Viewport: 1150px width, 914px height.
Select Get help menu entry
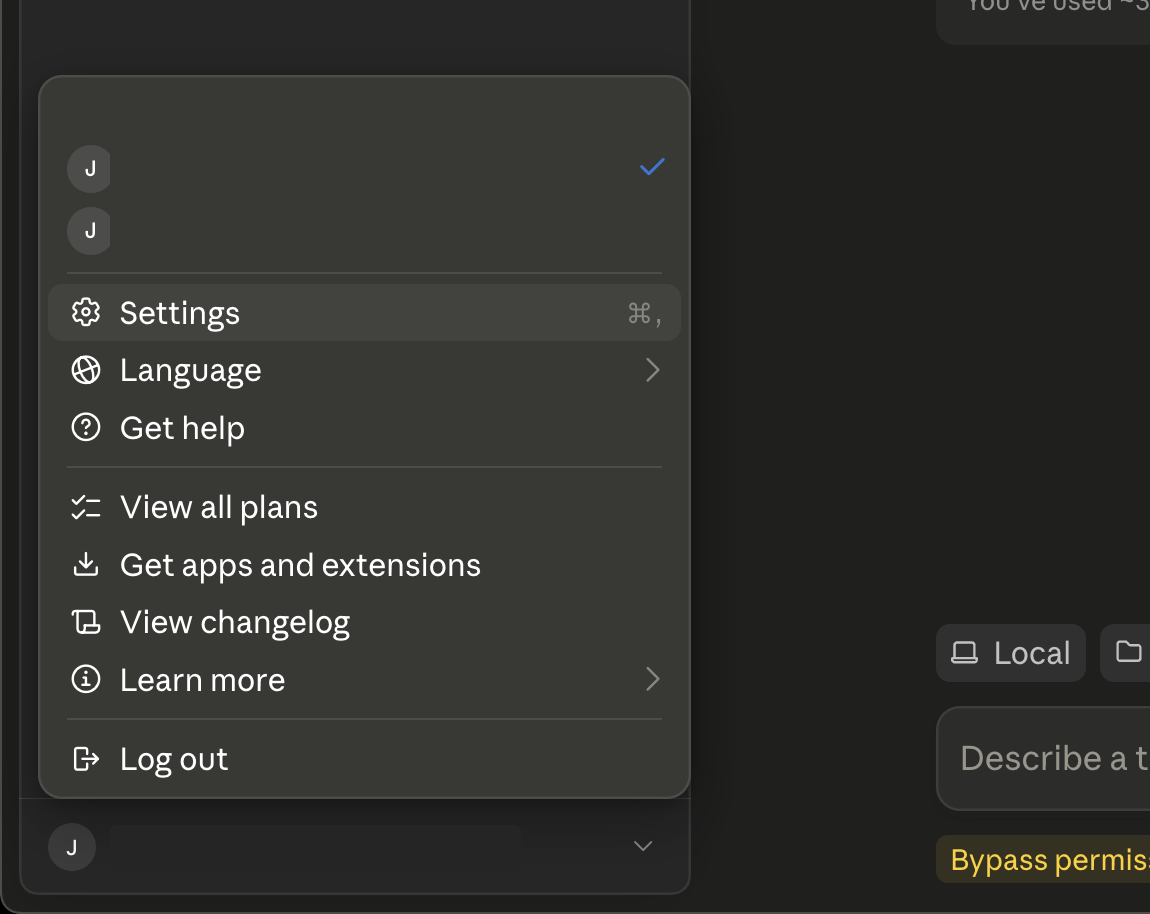(364, 428)
